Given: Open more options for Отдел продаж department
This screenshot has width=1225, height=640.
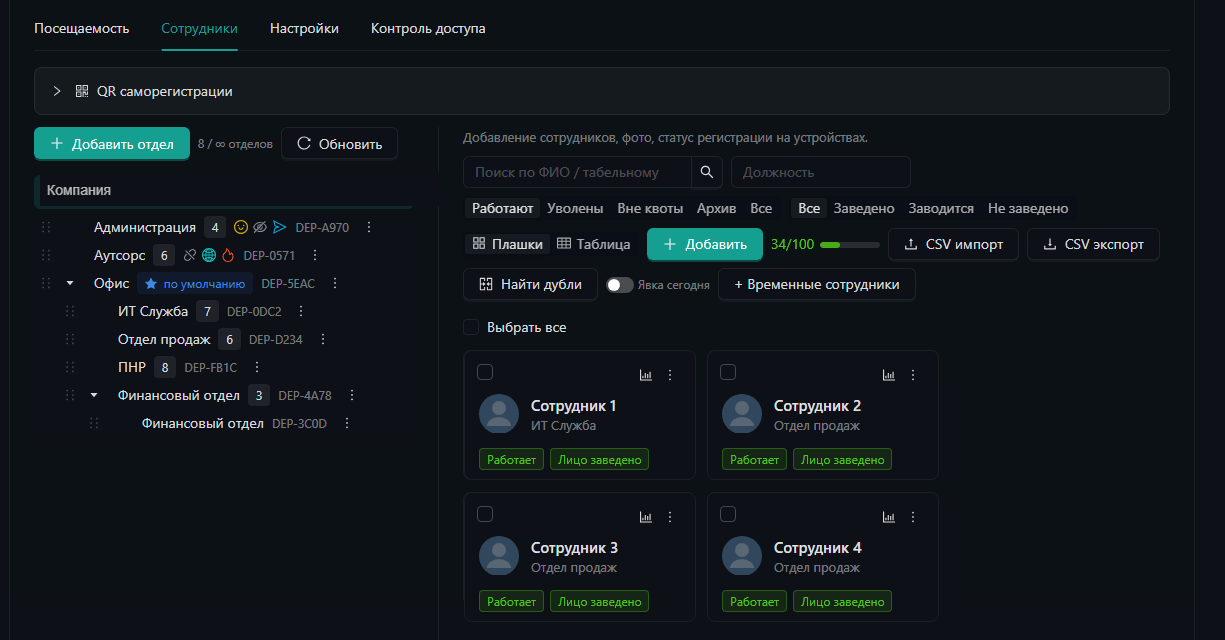Looking at the screenshot, I should click(323, 339).
